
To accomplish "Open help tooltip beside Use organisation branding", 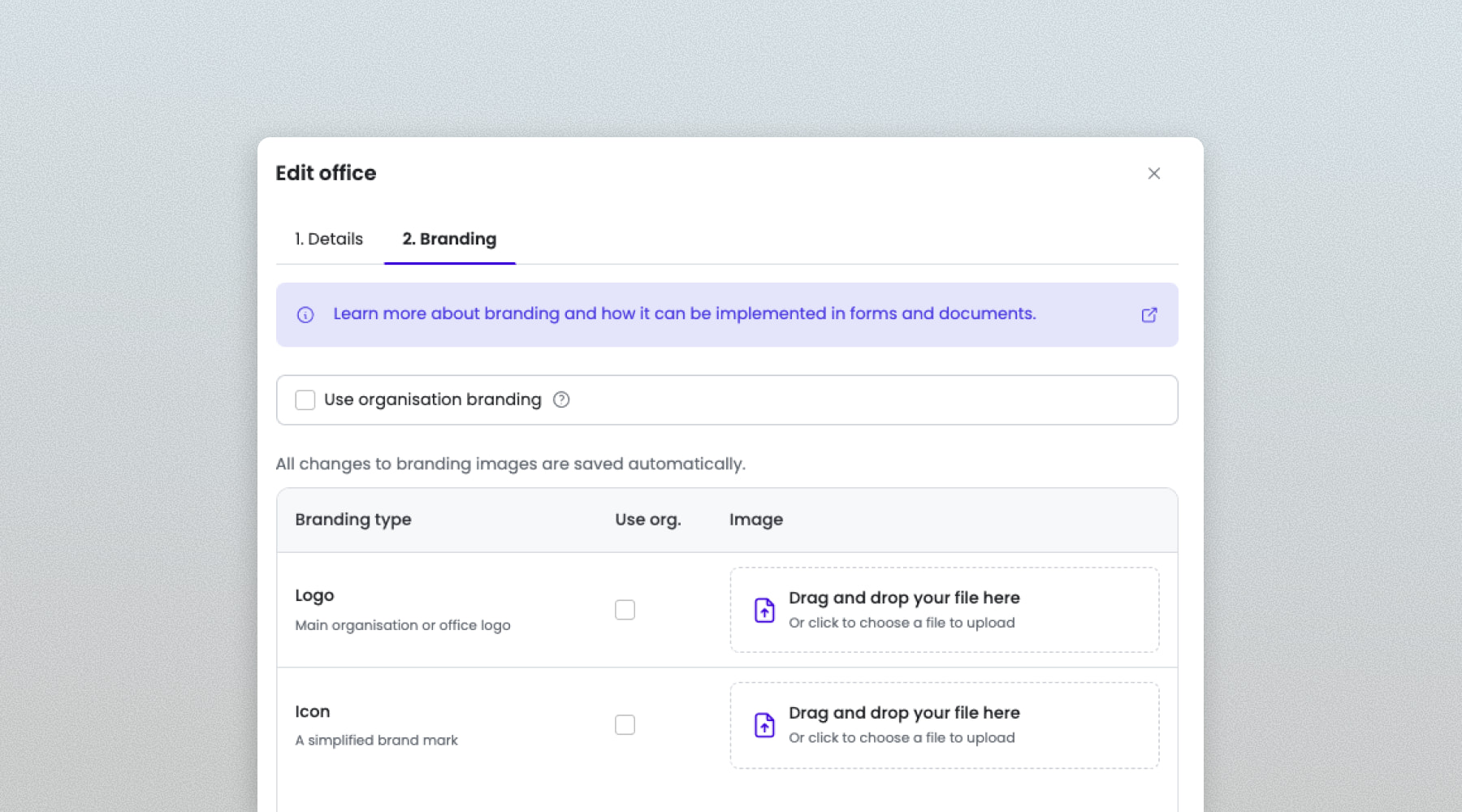I will pyautogui.click(x=561, y=400).
